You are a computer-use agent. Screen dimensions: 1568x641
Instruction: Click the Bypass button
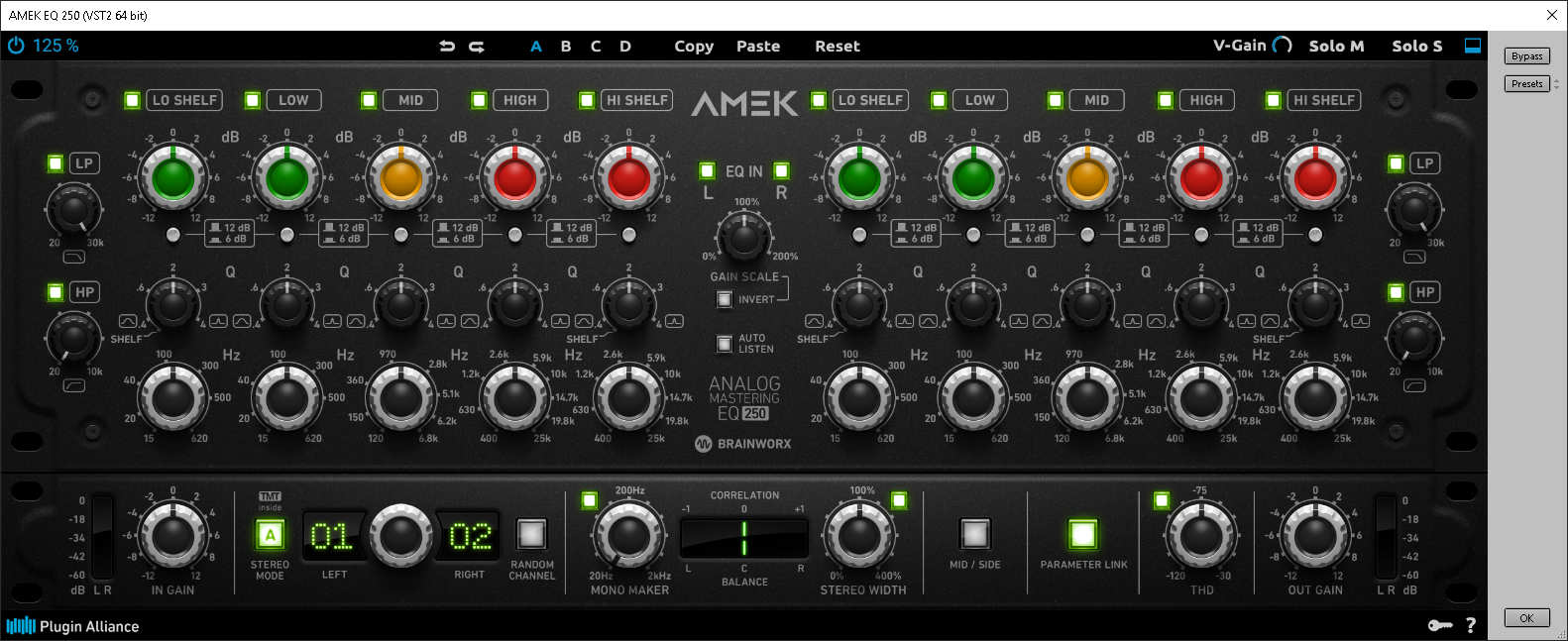(1526, 56)
